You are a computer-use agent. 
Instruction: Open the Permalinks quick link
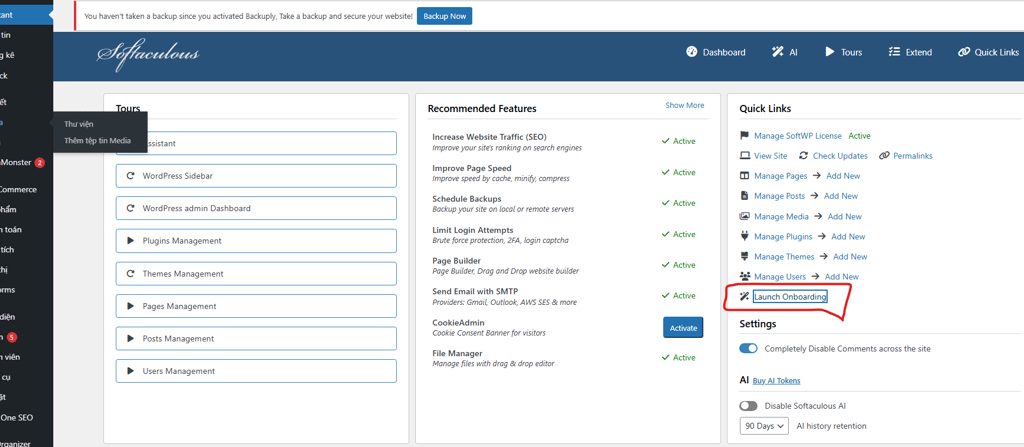tap(913, 156)
